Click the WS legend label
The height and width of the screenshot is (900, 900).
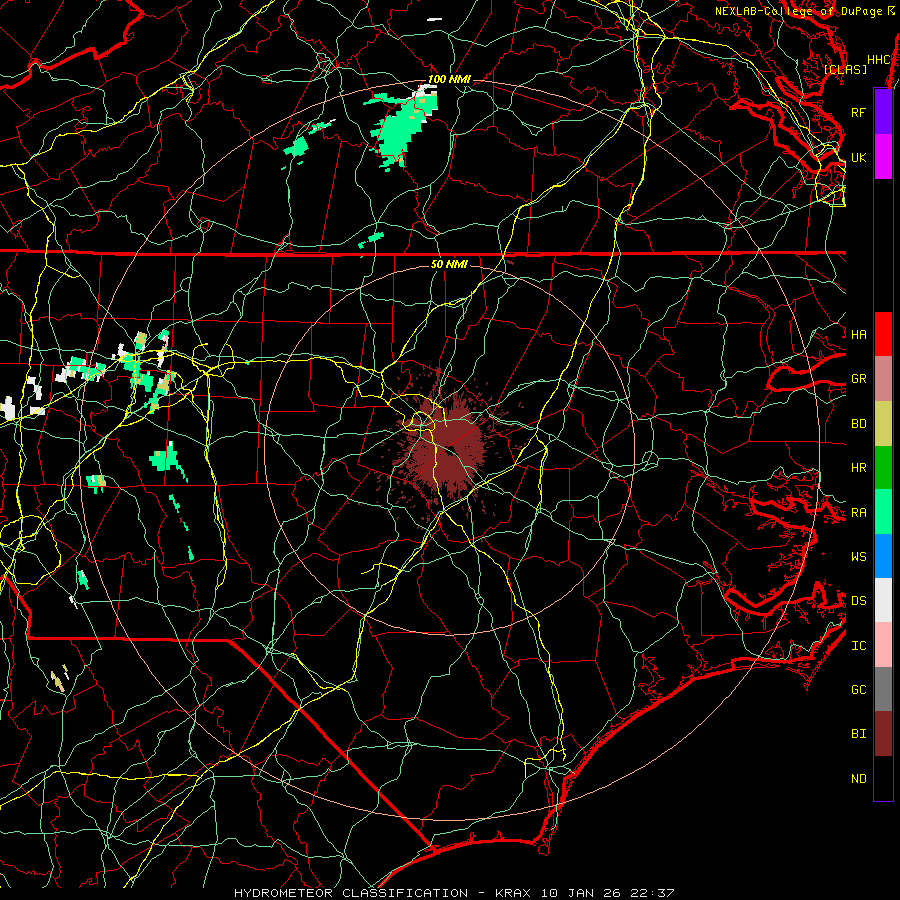click(858, 556)
